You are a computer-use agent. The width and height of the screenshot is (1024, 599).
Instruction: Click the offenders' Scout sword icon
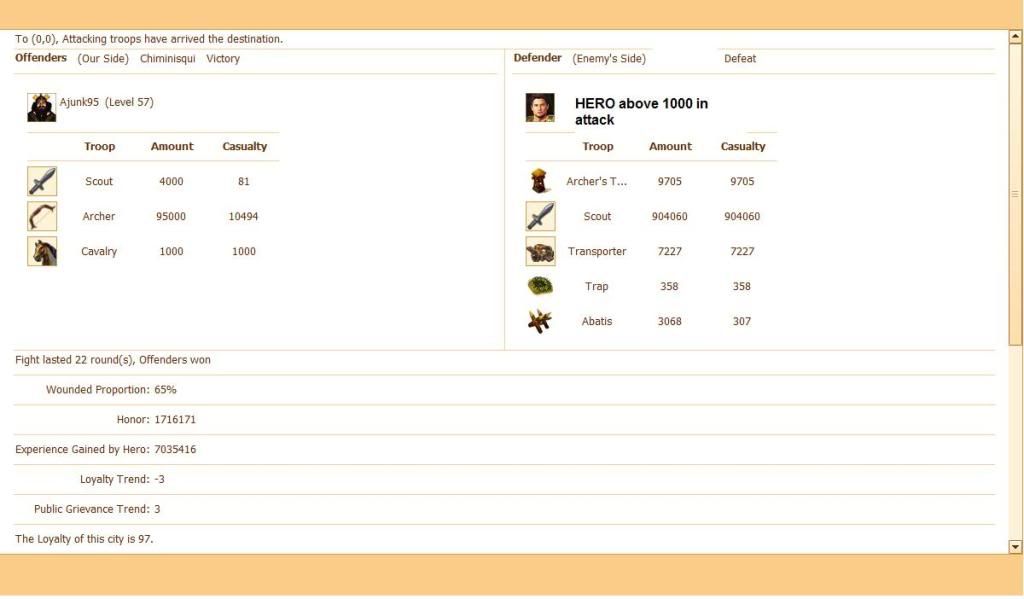click(42, 181)
